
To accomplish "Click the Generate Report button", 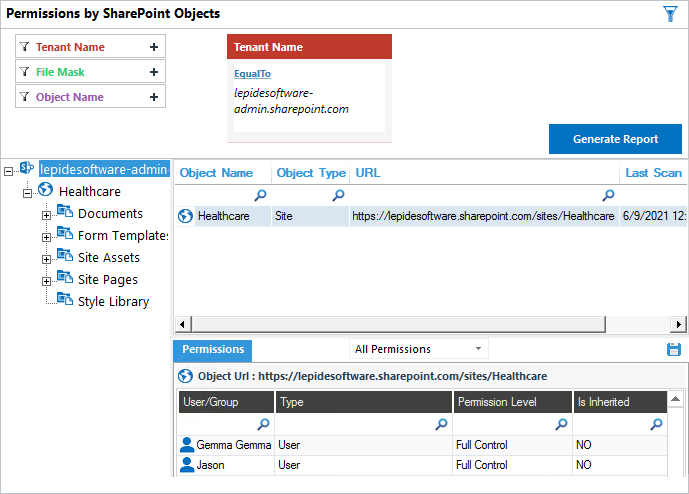I will [x=615, y=139].
